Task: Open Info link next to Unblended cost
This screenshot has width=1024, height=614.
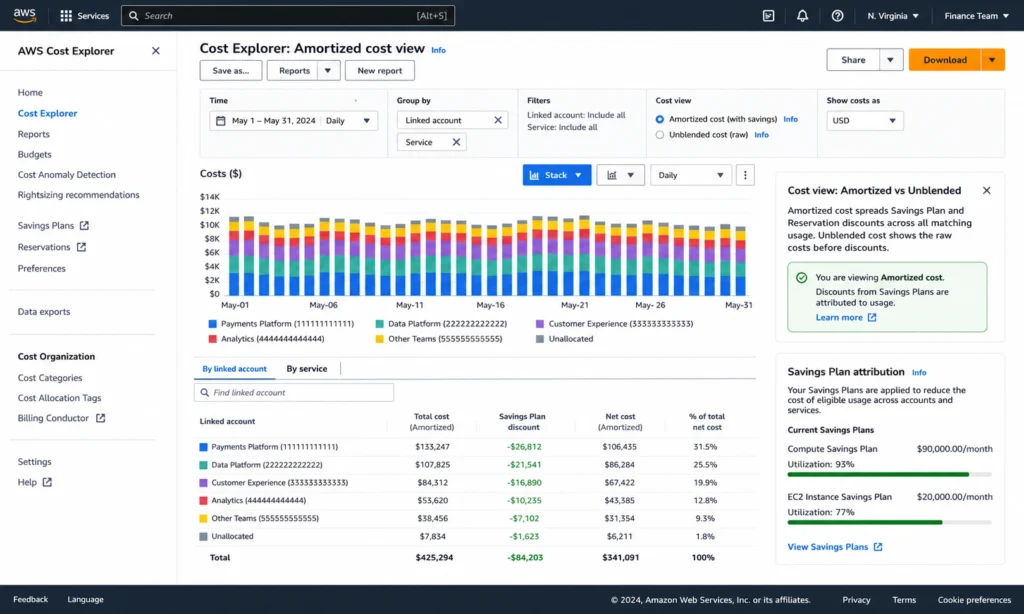Action: click(761, 135)
